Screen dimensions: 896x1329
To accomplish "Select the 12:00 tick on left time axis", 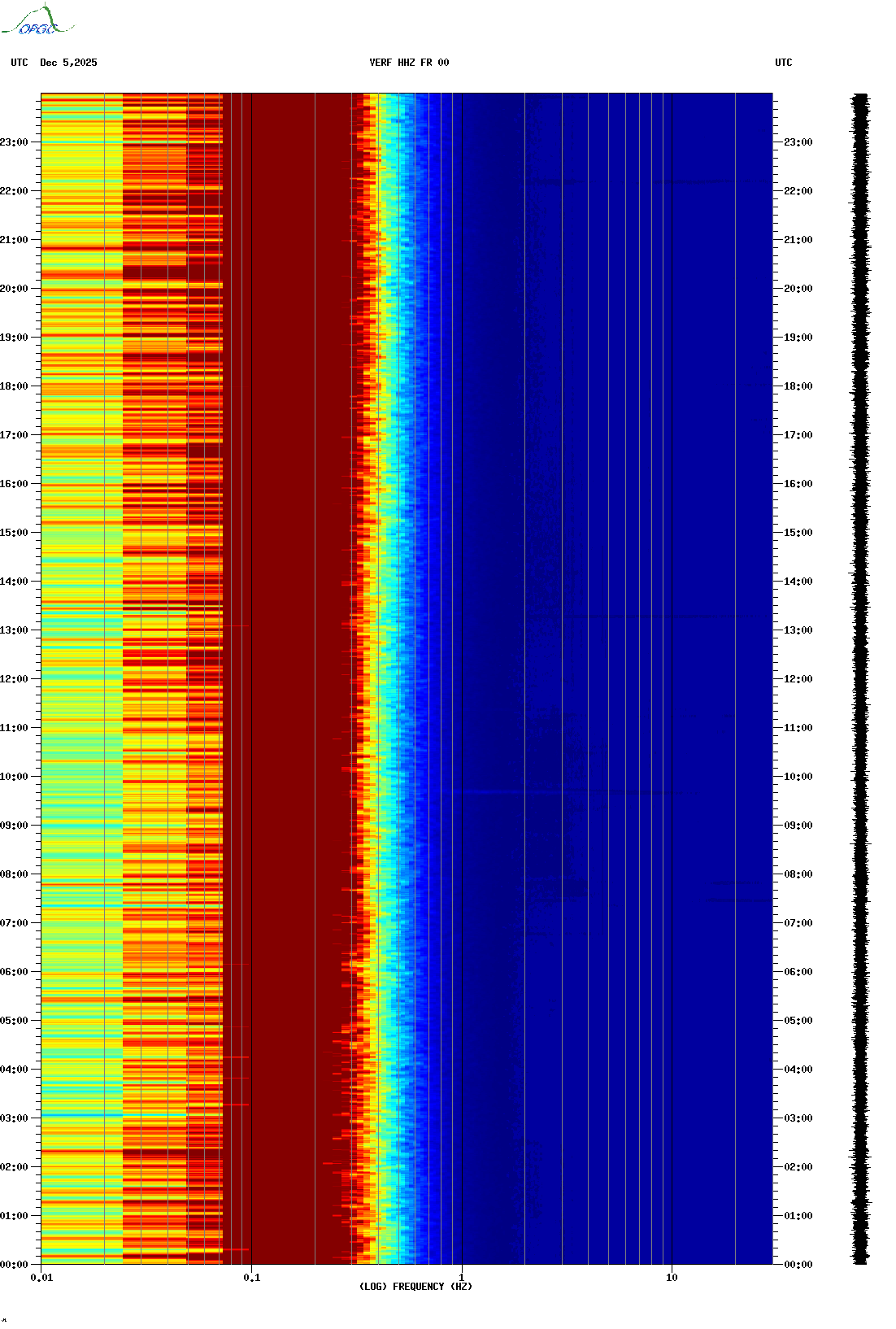I will point(15,679).
